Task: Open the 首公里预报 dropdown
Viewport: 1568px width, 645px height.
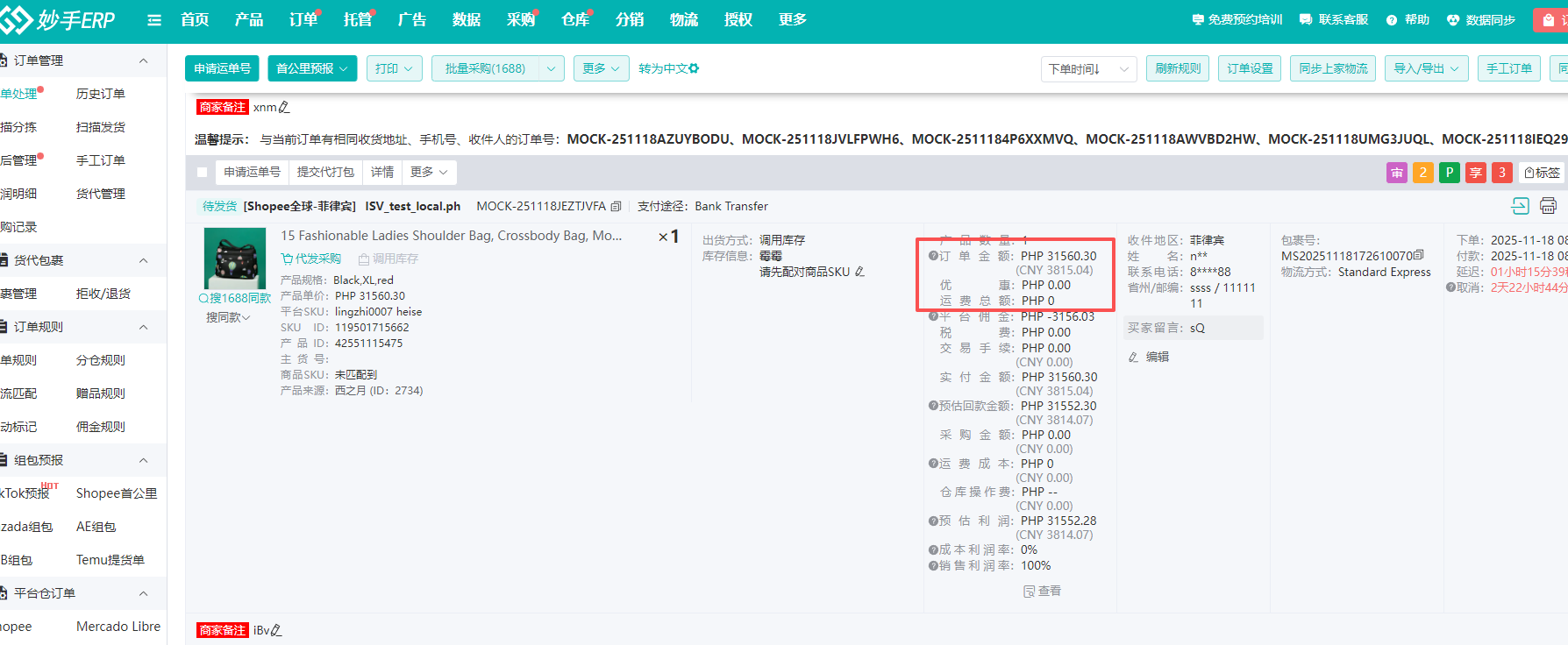Action: pos(312,68)
